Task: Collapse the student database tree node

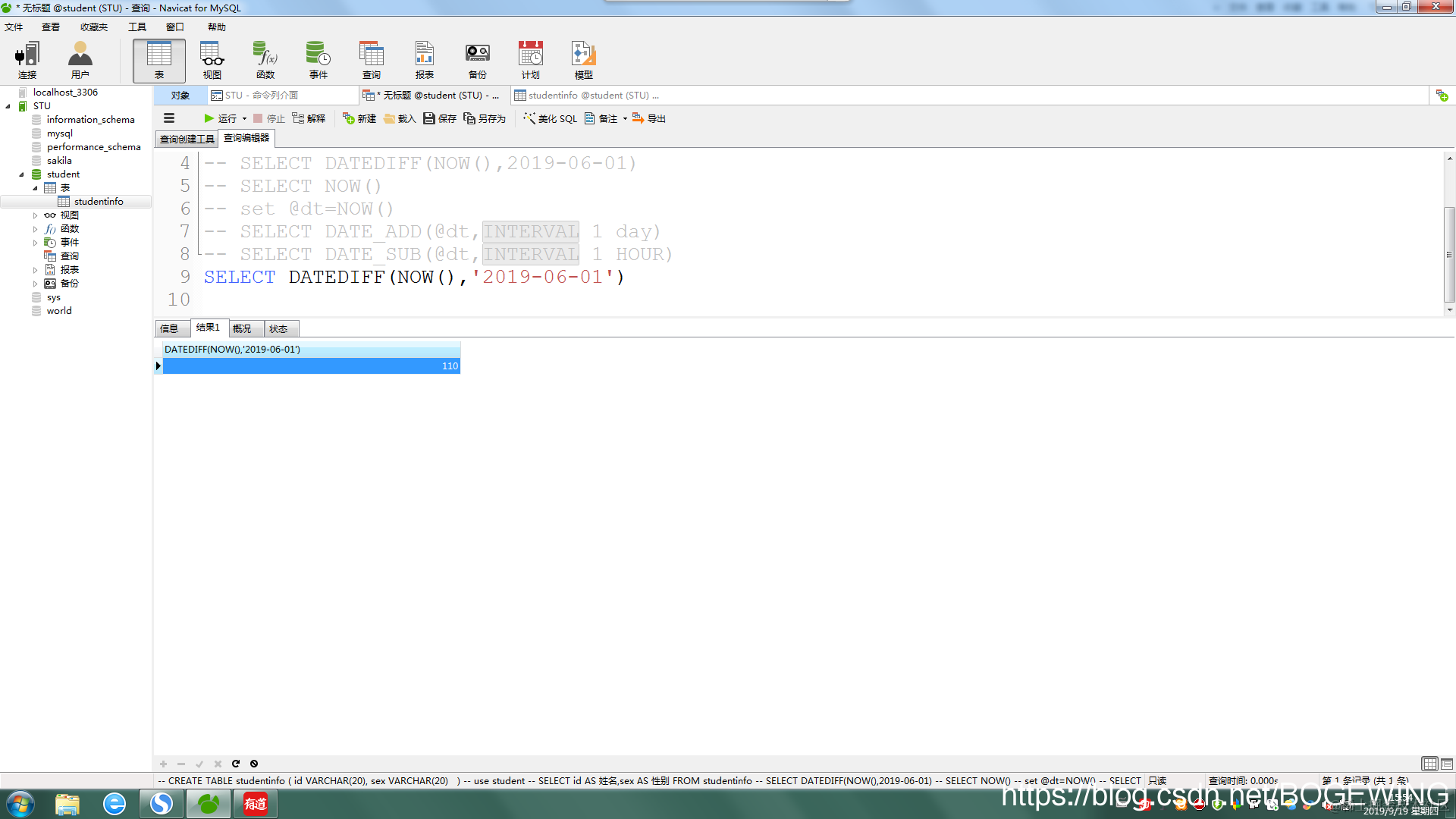Action: click(x=21, y=174)
